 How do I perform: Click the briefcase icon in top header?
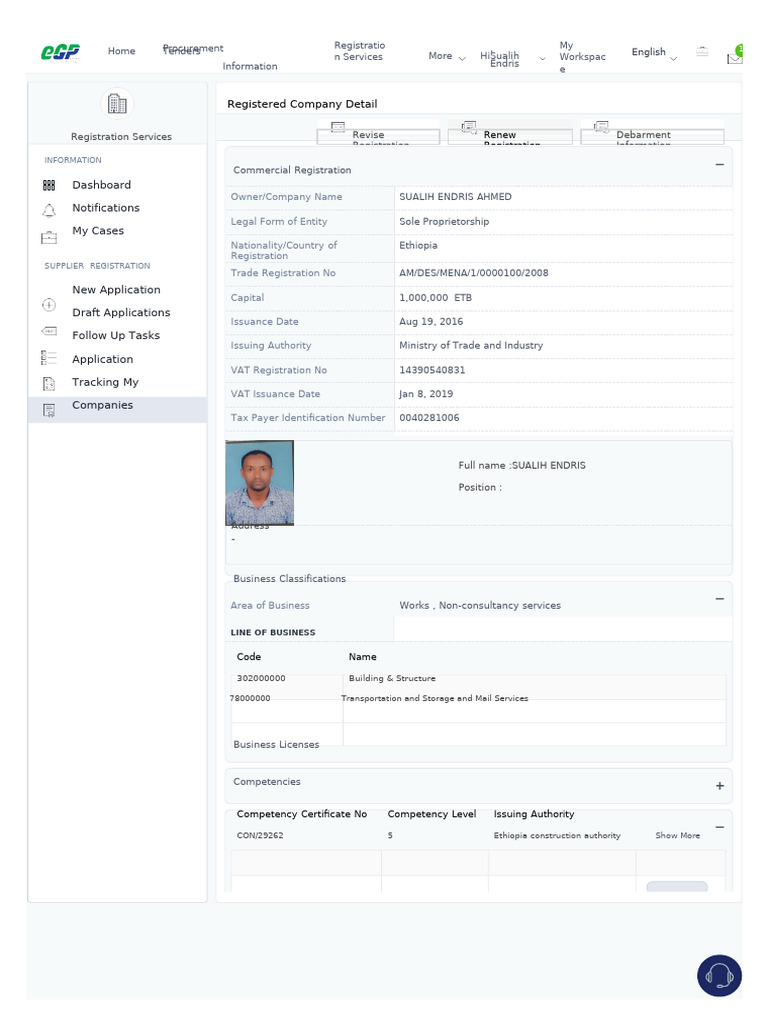702,52
